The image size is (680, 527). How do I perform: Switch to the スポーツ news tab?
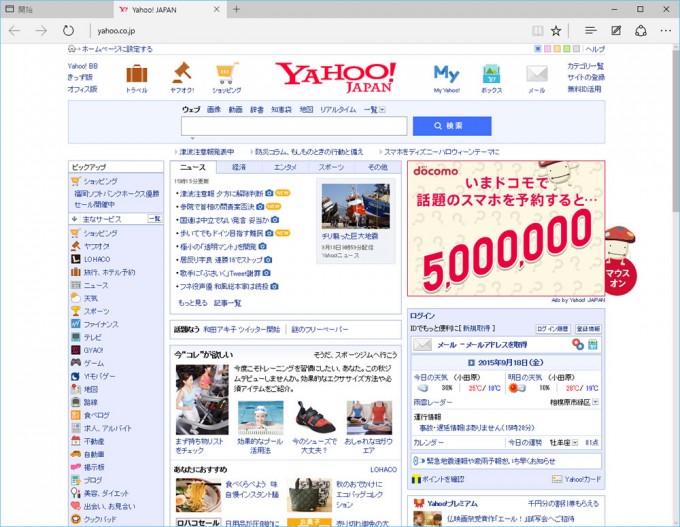331,167
